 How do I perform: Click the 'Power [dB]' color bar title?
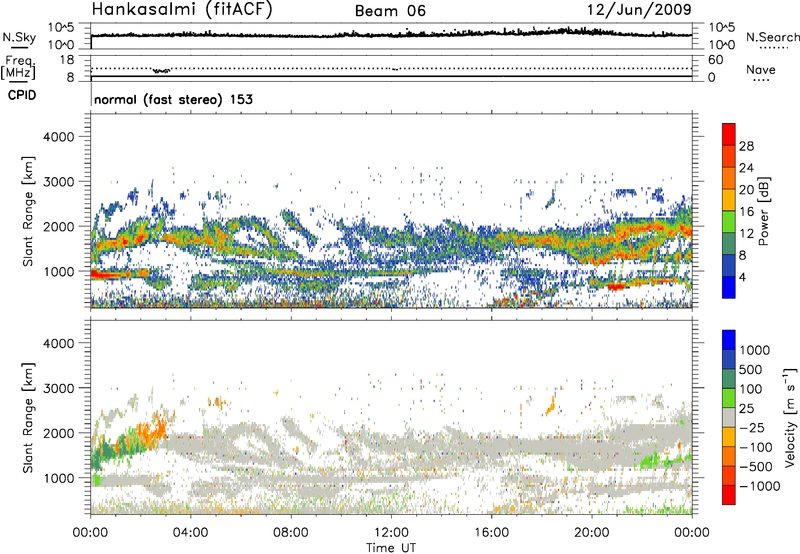pyautogui.click(x=764, y=211)
